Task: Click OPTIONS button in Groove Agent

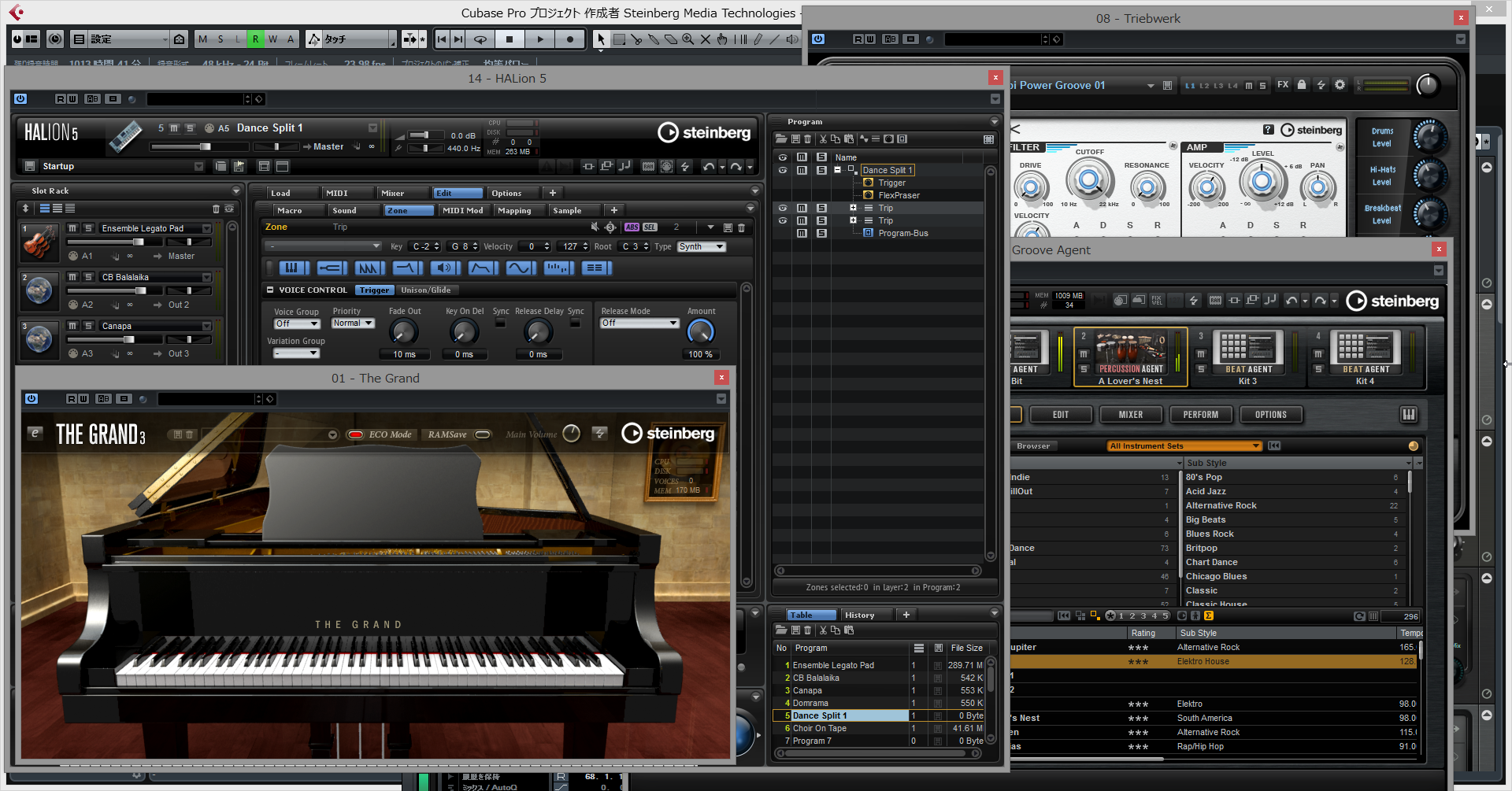Action: (x=1270, y=415)
